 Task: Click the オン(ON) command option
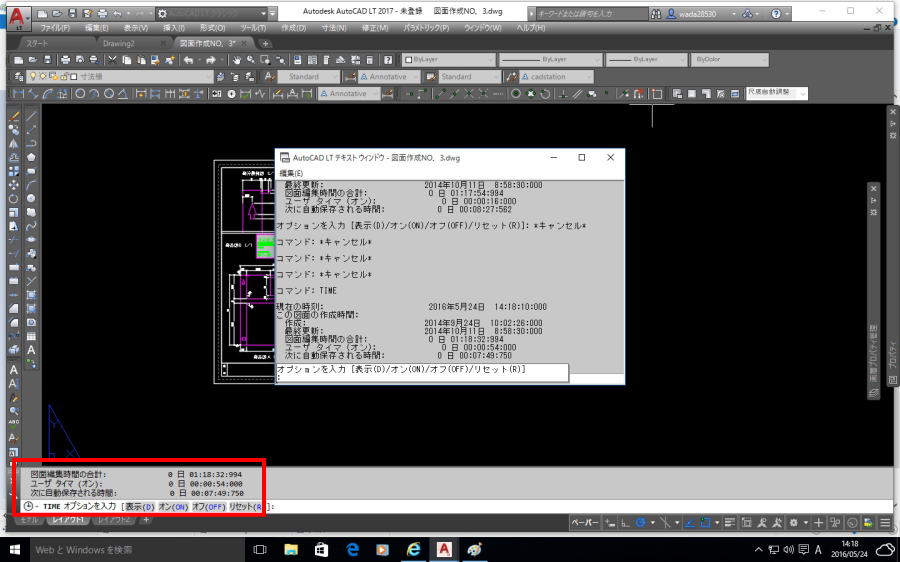click(173, 507)
